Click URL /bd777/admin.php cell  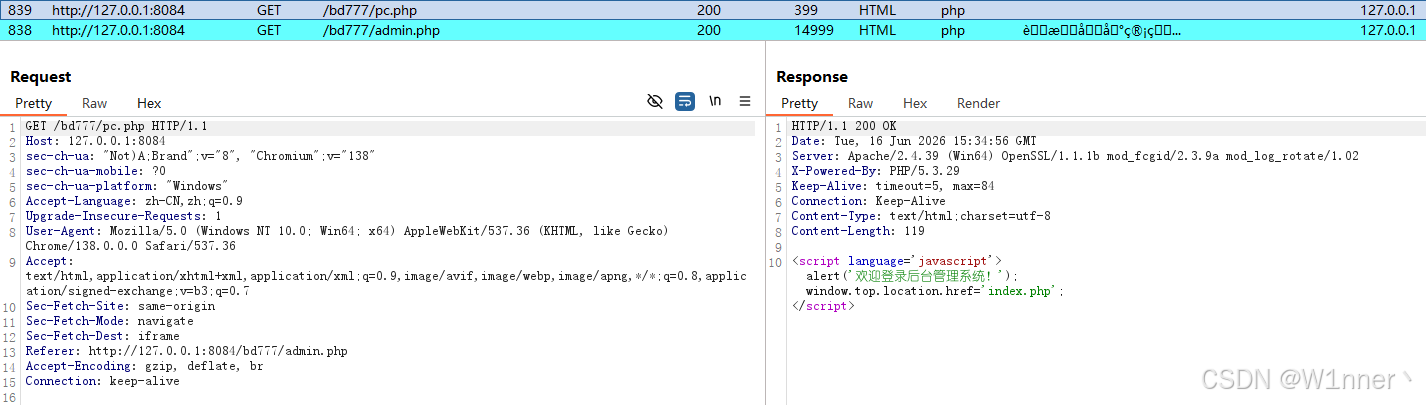382,30
